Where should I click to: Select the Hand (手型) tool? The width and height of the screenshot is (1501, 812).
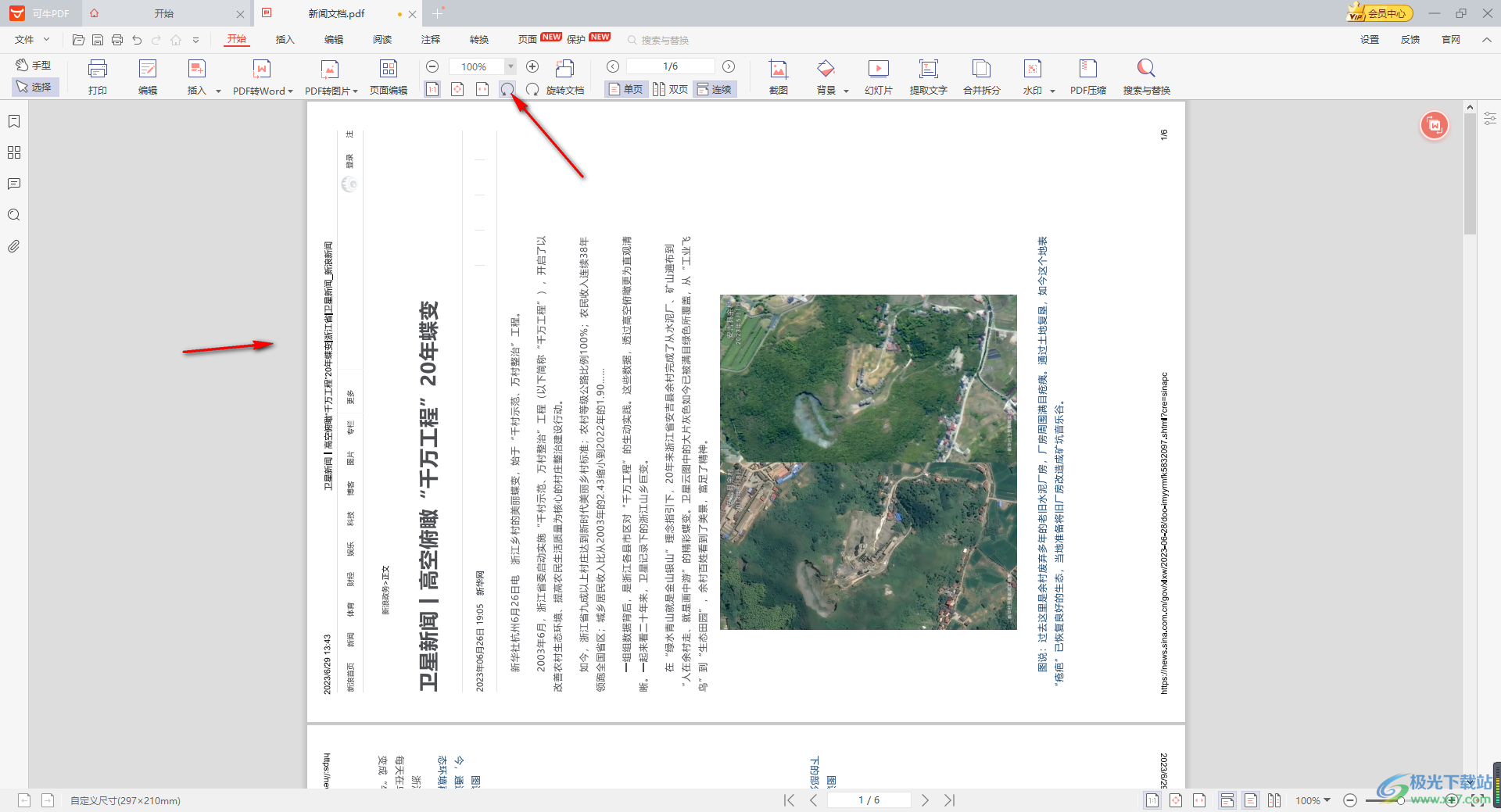point(34,66)
